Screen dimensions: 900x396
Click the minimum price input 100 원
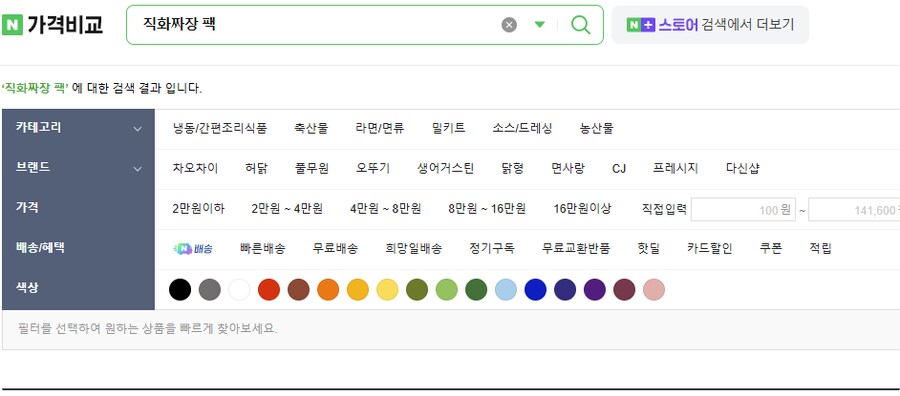tap(743, 209)
